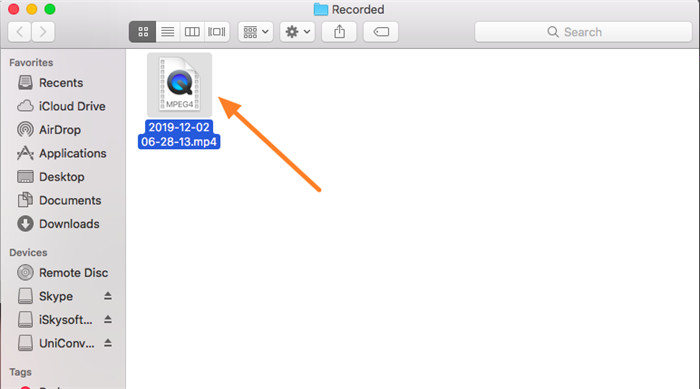The height and width of the screenshot is (389, 700).
Task: Go back with the left arrow
Action: 20,32
